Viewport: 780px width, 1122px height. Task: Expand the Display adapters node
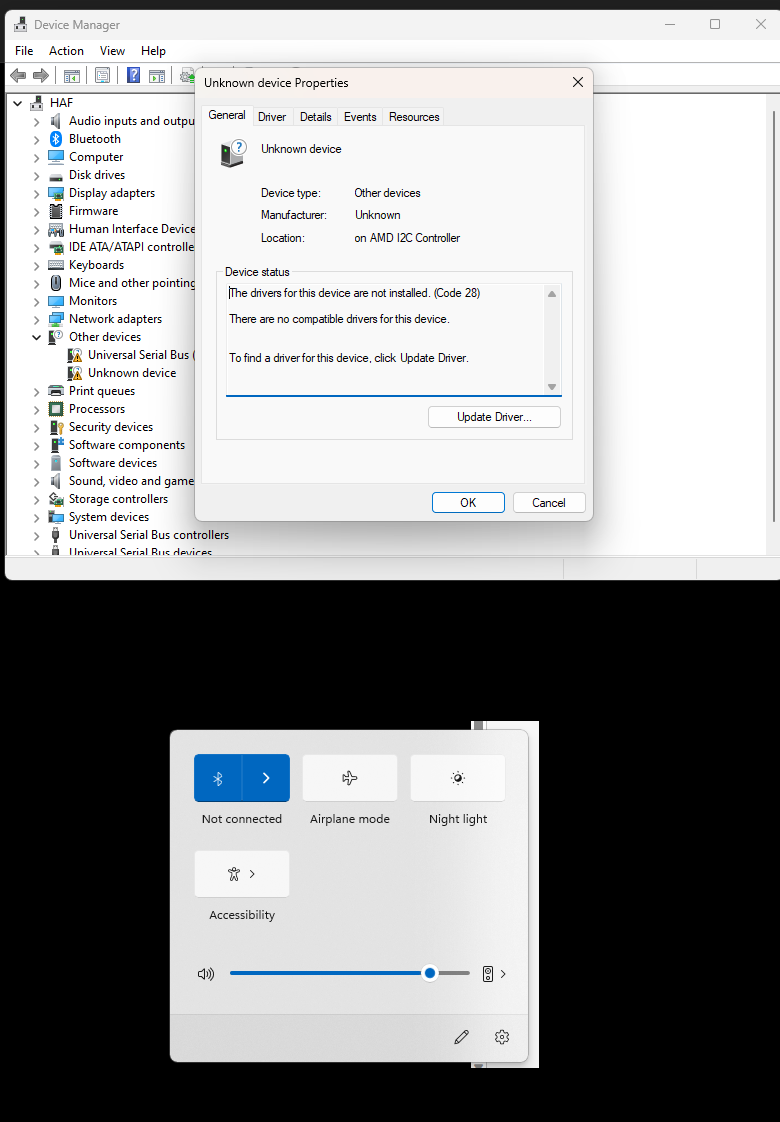37,193
